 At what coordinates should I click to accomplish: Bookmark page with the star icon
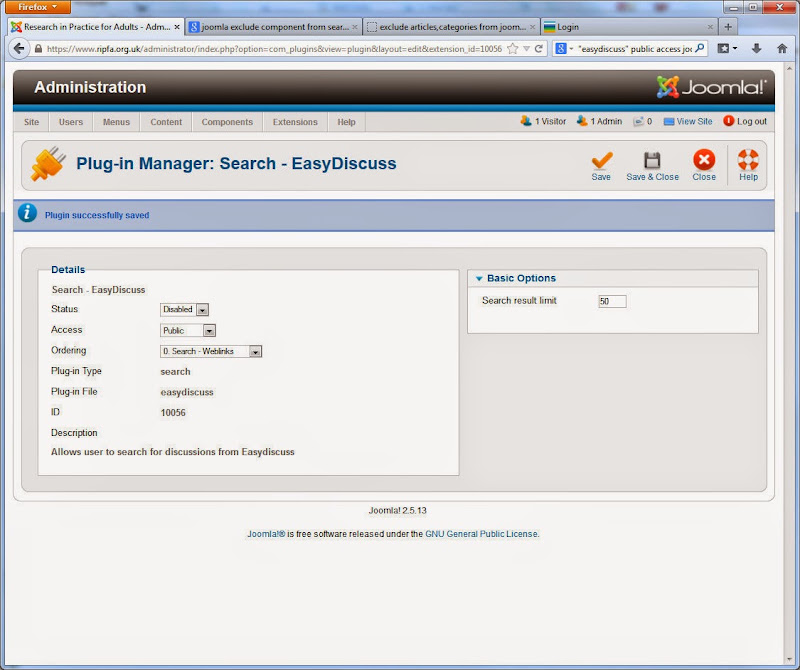tap(513, 48)
